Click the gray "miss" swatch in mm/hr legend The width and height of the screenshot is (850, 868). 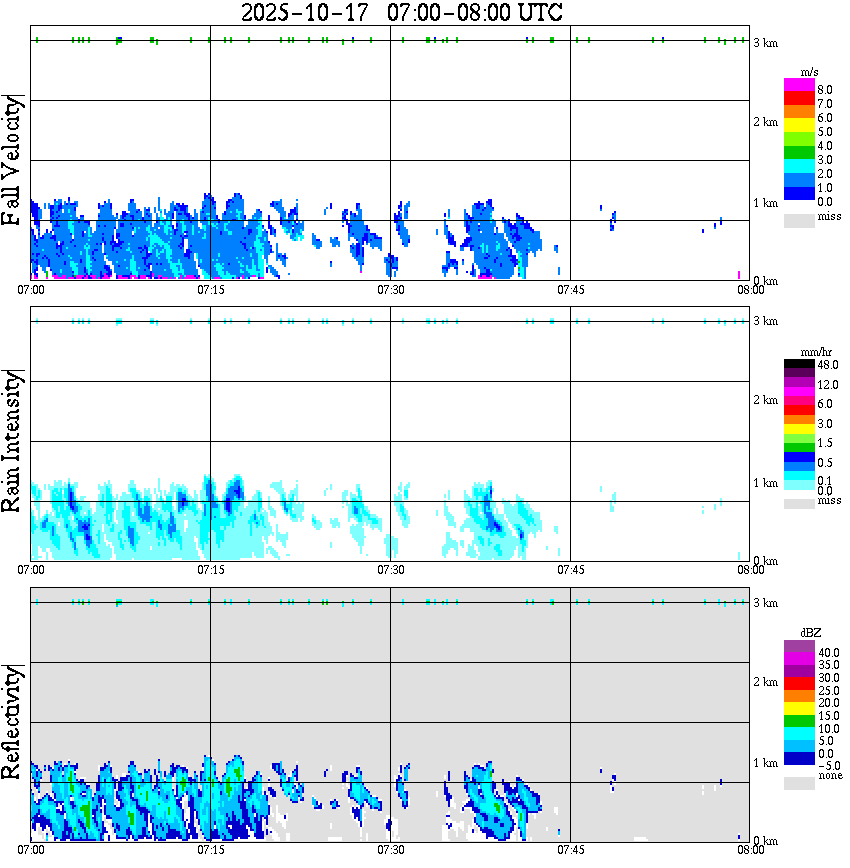click(799, 504)
